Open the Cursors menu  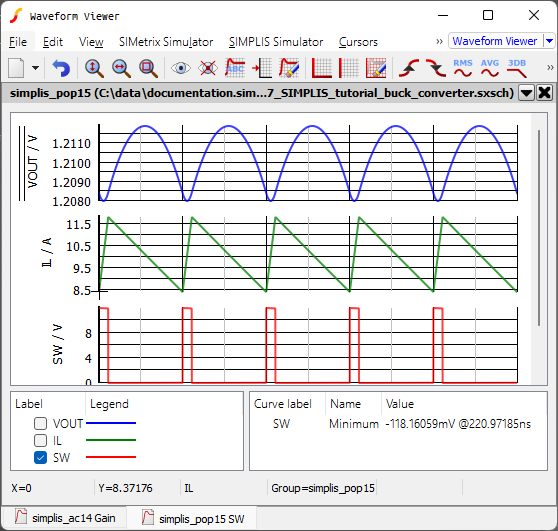[358, 42]
